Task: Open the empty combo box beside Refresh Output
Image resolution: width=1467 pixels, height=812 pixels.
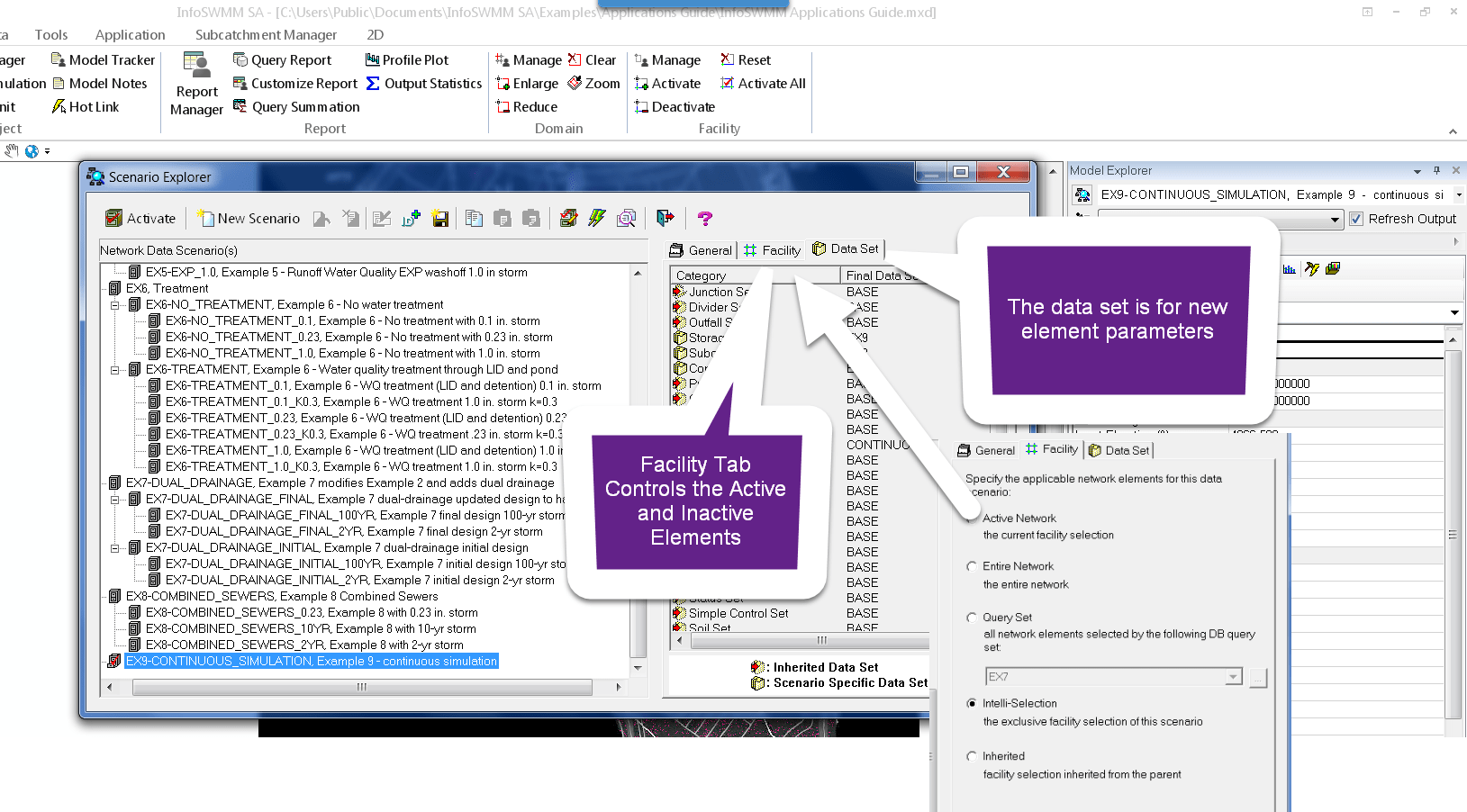Action: (x=1335, y=220)
